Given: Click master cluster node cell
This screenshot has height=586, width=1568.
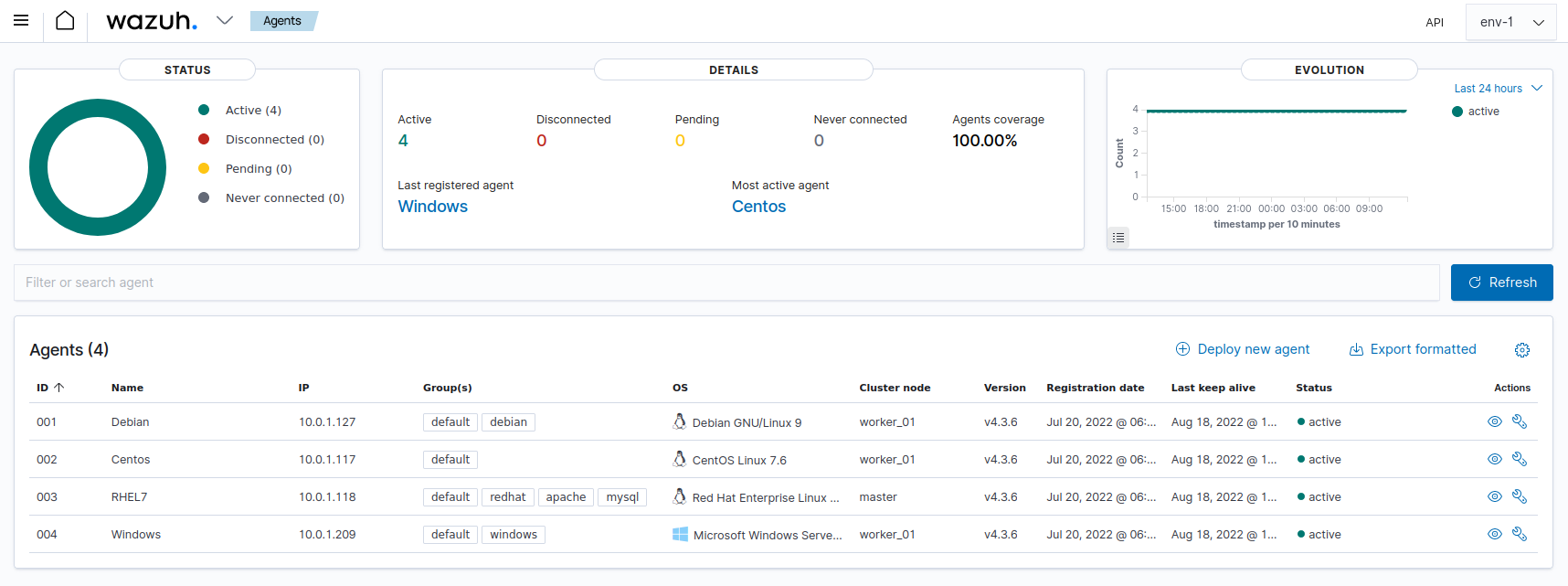Looking at the screenshot, I should [878, 496].
